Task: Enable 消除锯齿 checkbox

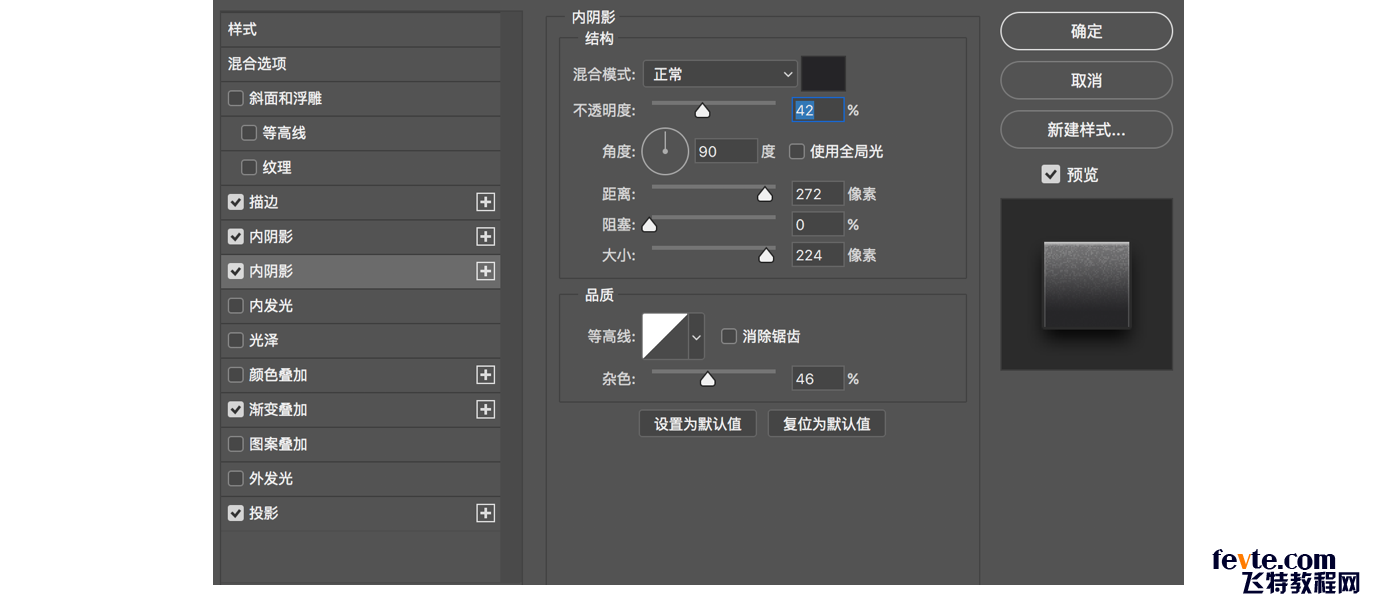Action: coord(729,336)
